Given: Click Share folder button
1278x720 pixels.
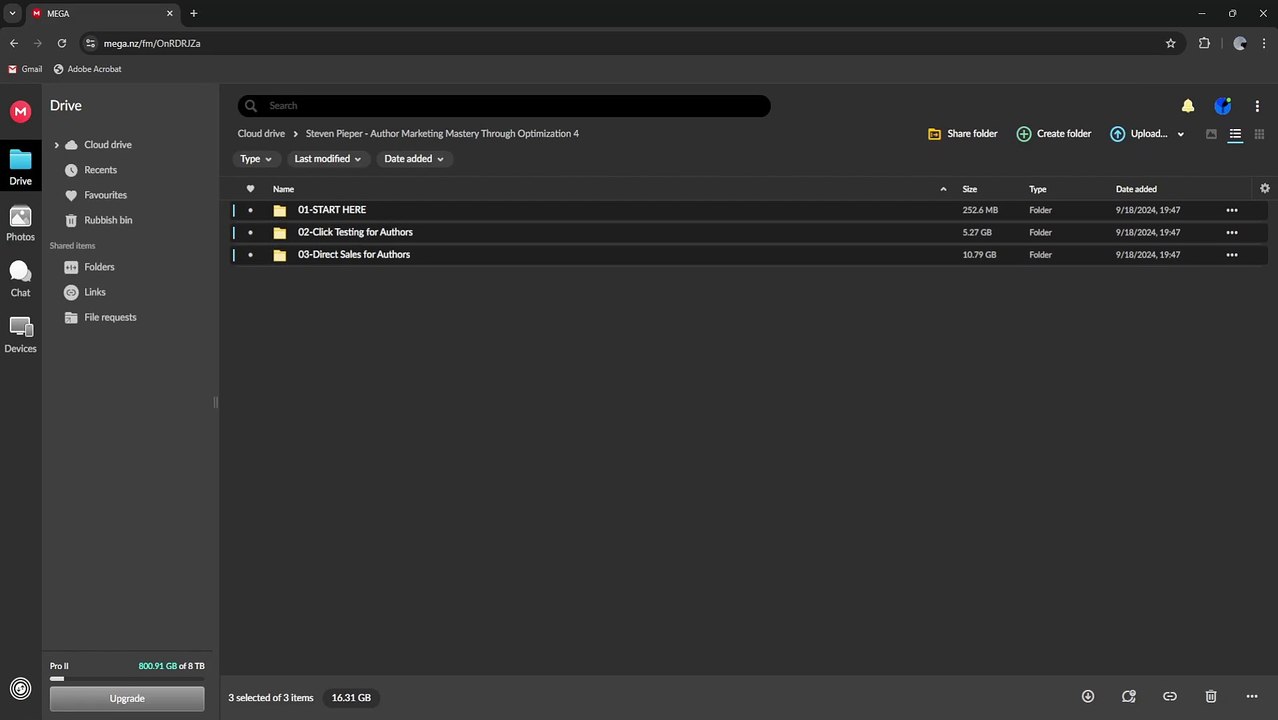Looking at the screenshot, I should [963, 134].
